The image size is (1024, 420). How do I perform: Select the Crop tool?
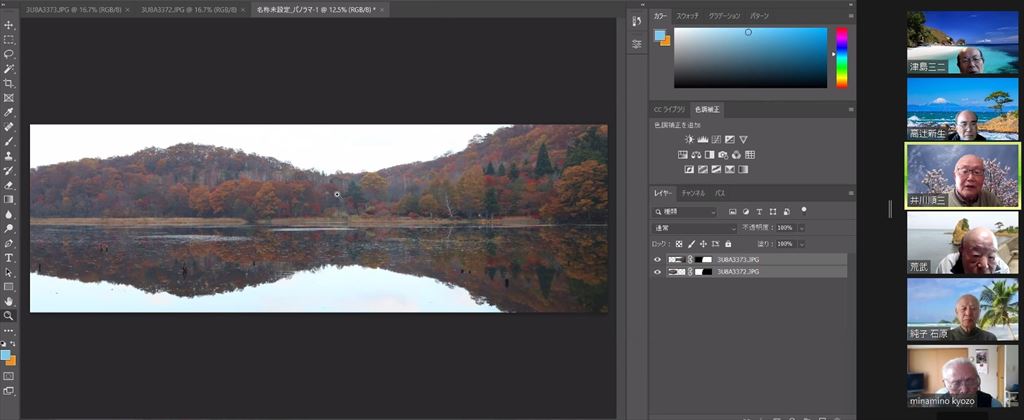[9, 83]
